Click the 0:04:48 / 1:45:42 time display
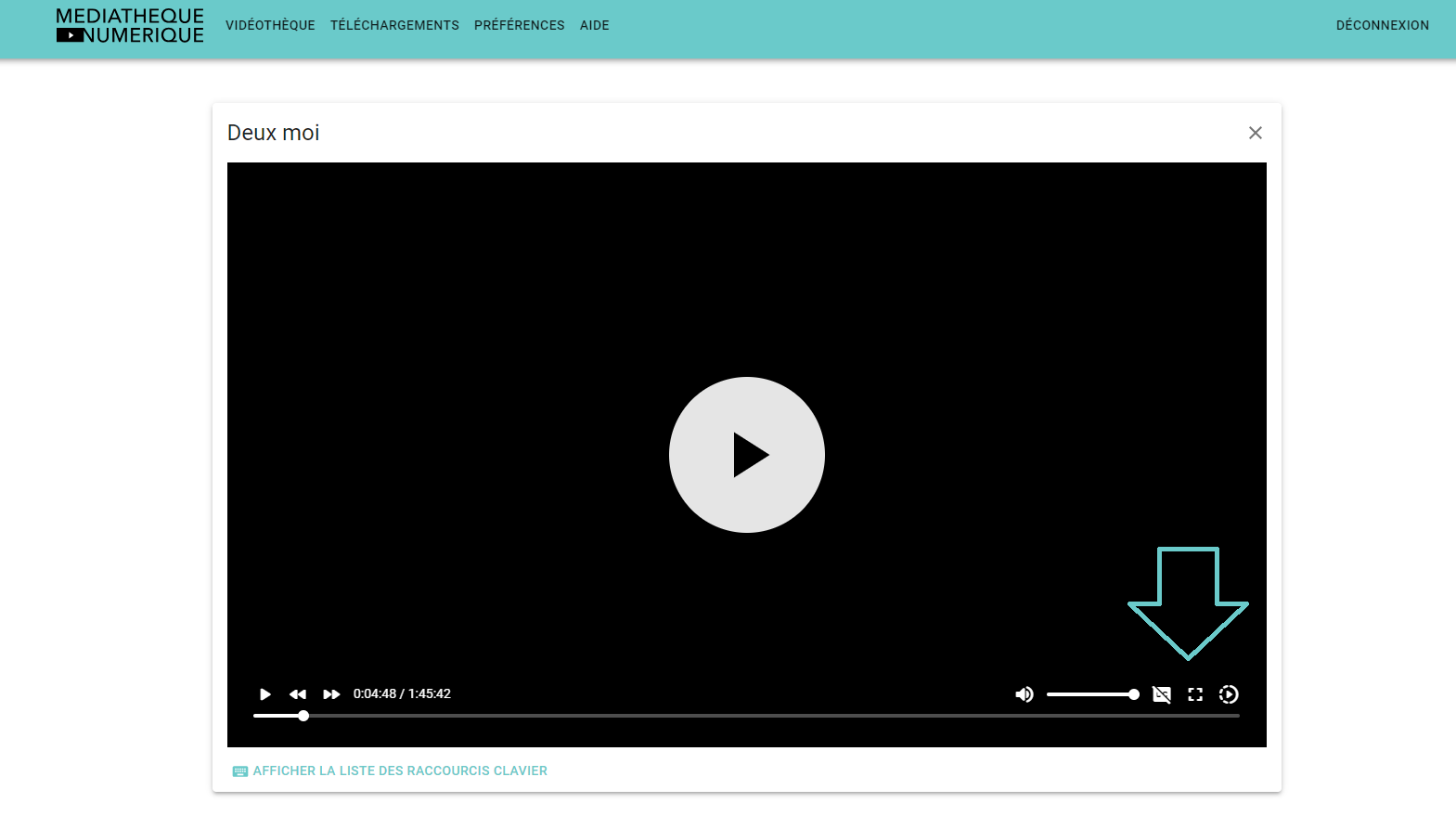Screen dimensions: 1456x829 (x=402, y=693)
